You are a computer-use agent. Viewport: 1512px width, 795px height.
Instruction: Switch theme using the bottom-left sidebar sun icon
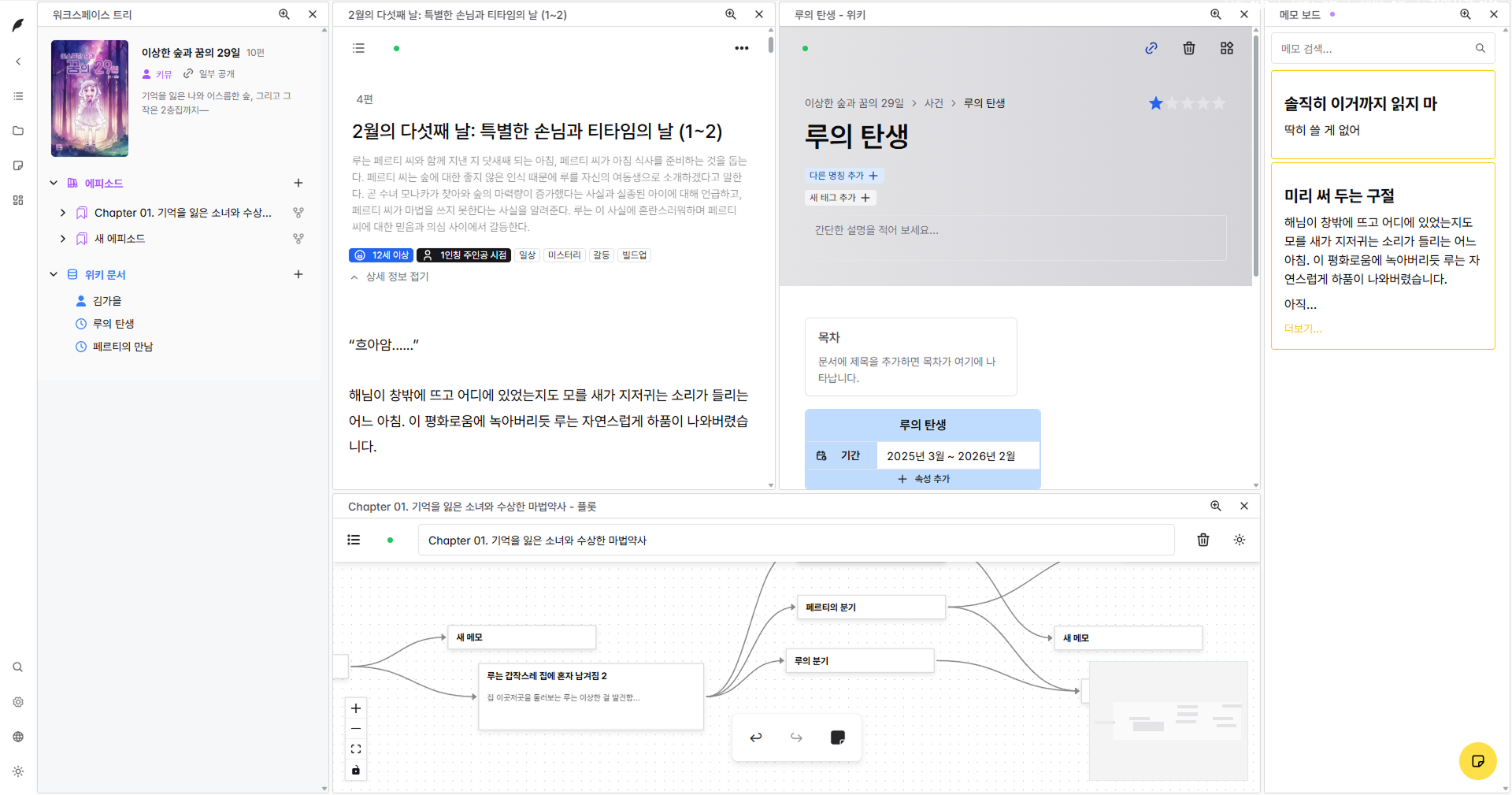tap(17, 771)
